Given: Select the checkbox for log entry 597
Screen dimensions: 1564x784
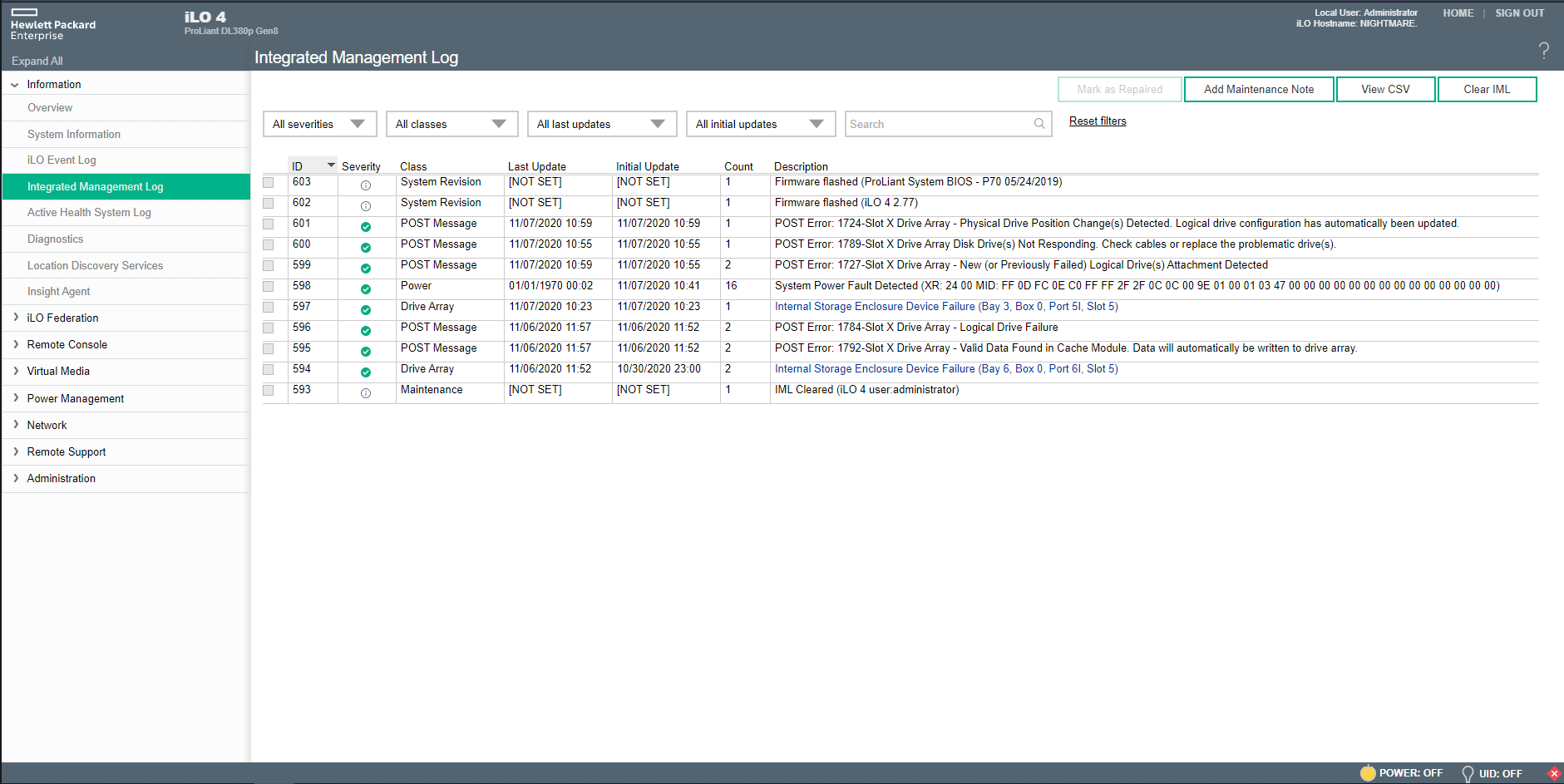Looking at the screenshot, I should pyautogui.click(x=269, y=307).
